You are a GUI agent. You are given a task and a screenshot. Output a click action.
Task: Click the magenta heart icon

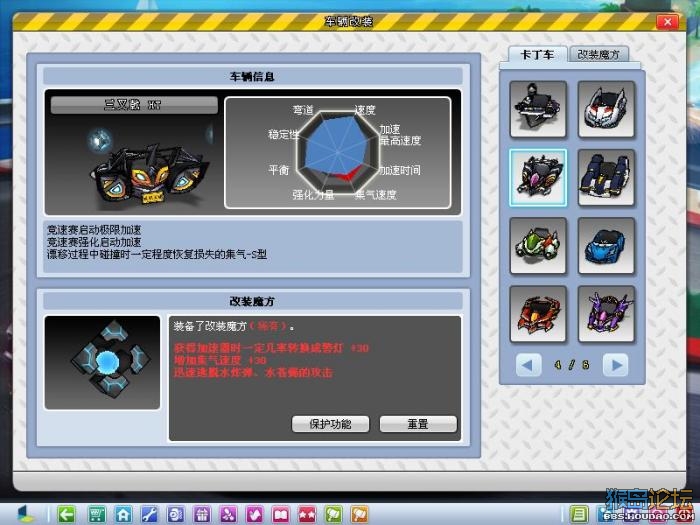click(254, 515)
